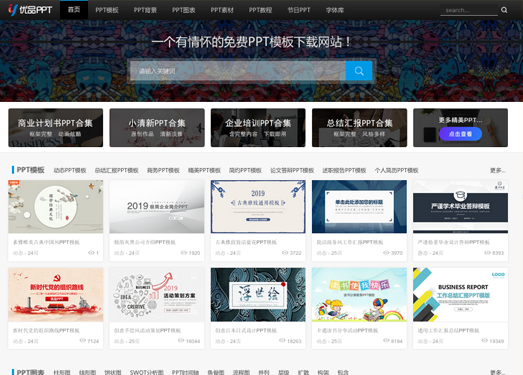
Task: Click the title text under the BUSINESS REPORT thumbnail
Action: pos(448,330)
